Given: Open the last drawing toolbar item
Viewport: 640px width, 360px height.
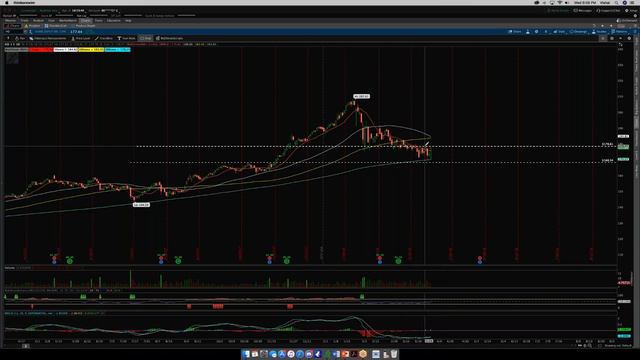Looking at the screenshot, I should [169, 38].
